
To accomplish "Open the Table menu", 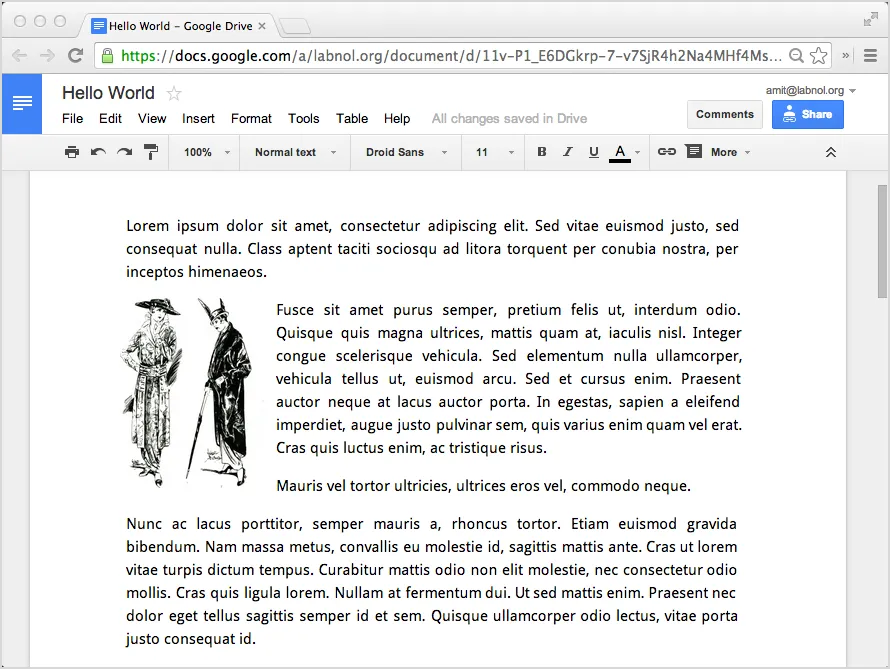I will click(x=351, y=118).
